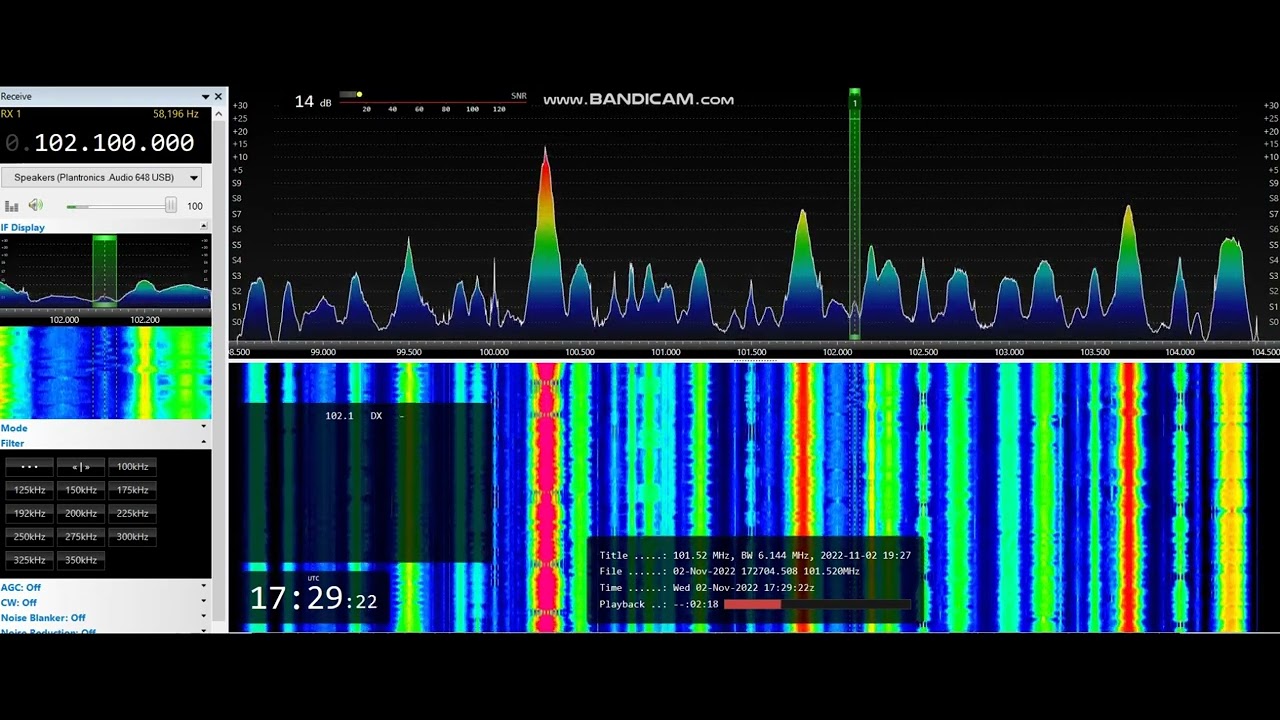Open the Speakers audio device dropdown
The image size is (1280, 720).
(x=104, y=177)
